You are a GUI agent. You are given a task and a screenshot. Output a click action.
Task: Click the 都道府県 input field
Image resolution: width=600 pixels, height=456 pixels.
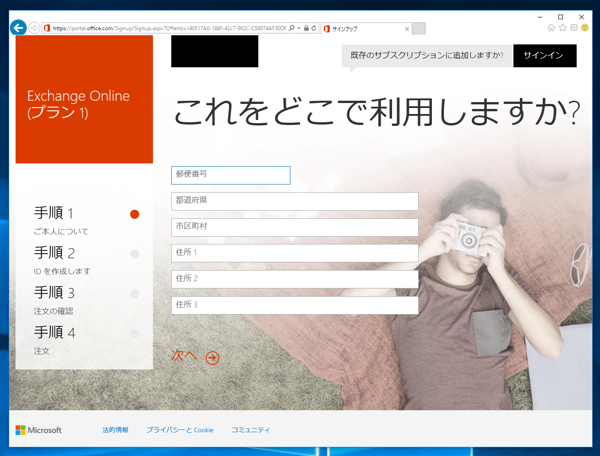(x=295, y=201)
